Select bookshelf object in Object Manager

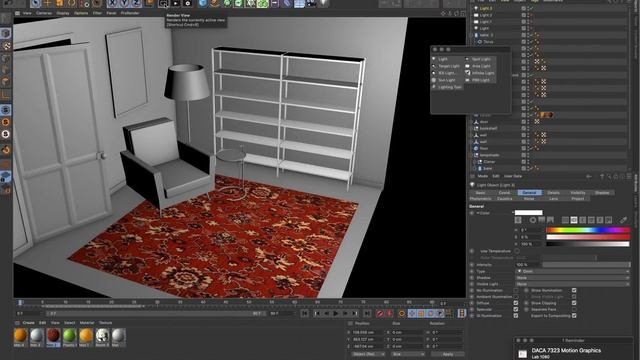pos(488,129)
